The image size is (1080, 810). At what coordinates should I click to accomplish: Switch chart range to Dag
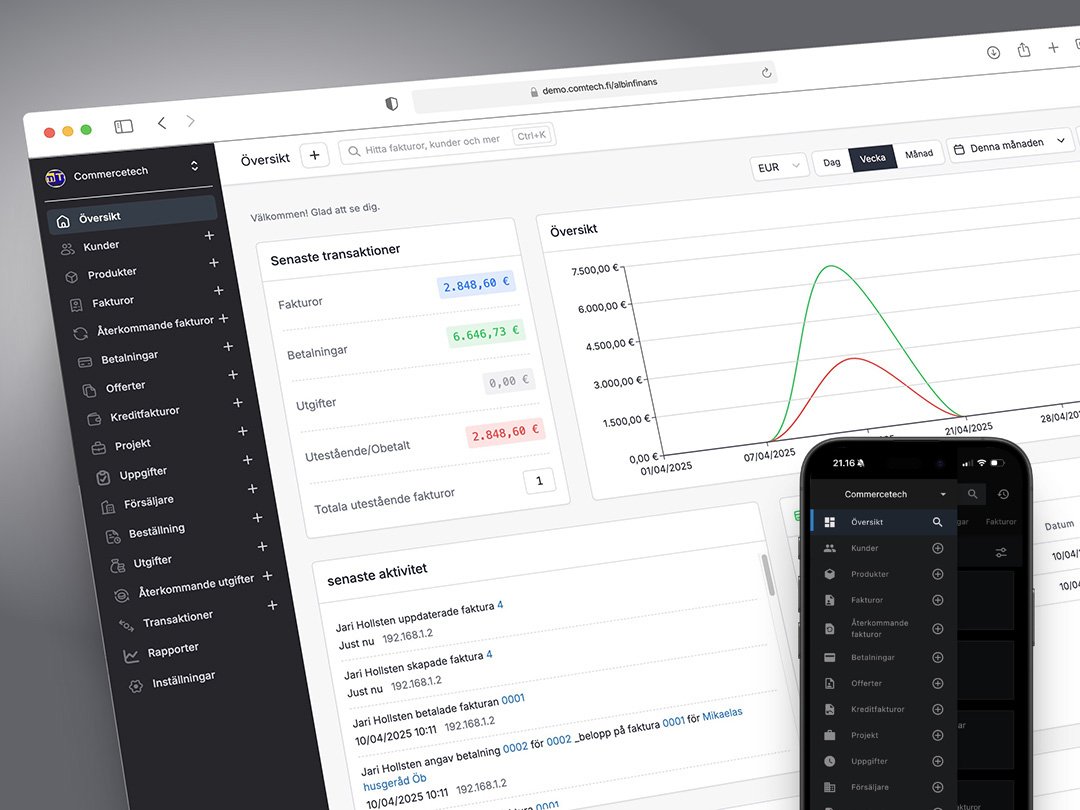(831, 163)
